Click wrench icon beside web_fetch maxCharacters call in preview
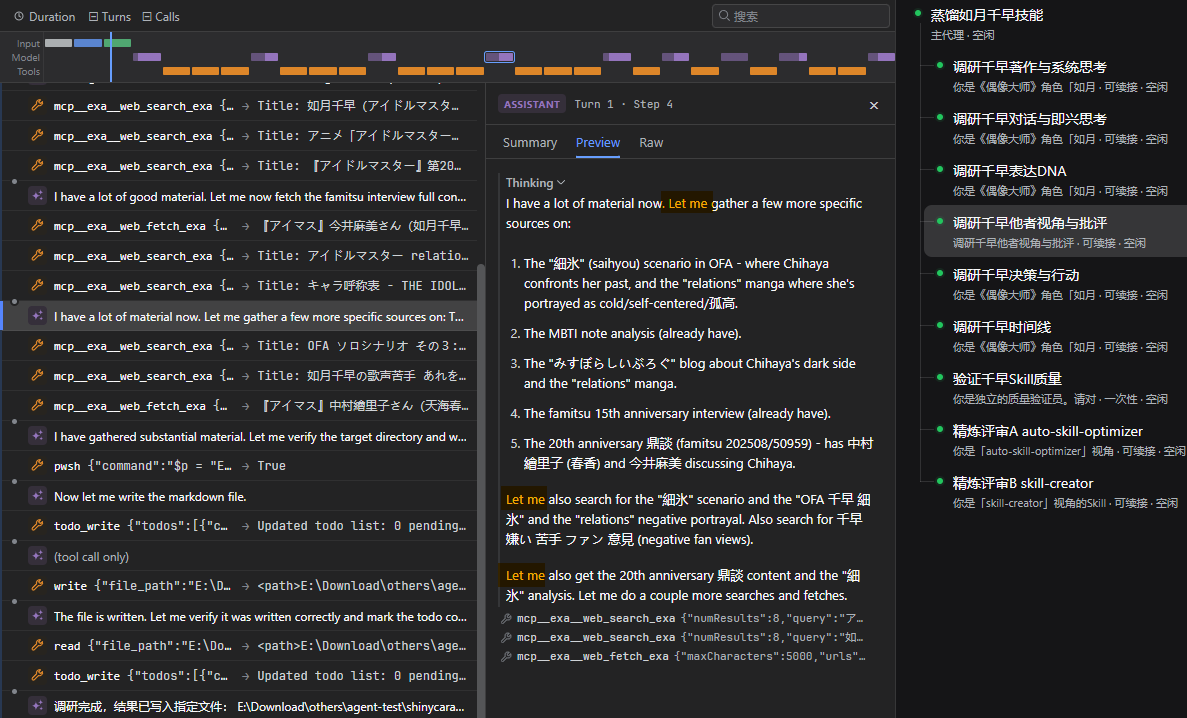Viewport: 1187px width, 718px height. [506, 657]
